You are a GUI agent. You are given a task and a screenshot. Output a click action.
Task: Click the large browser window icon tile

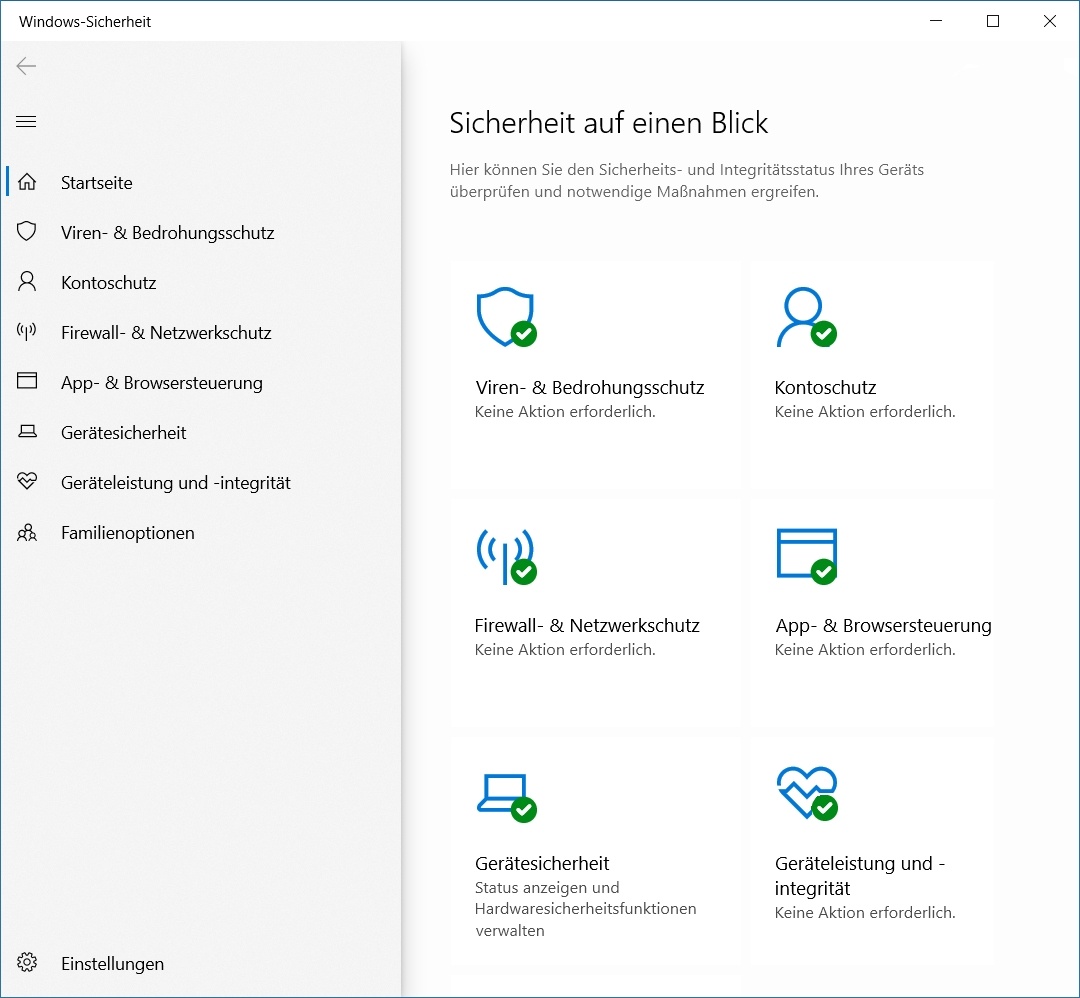(805, 556)
